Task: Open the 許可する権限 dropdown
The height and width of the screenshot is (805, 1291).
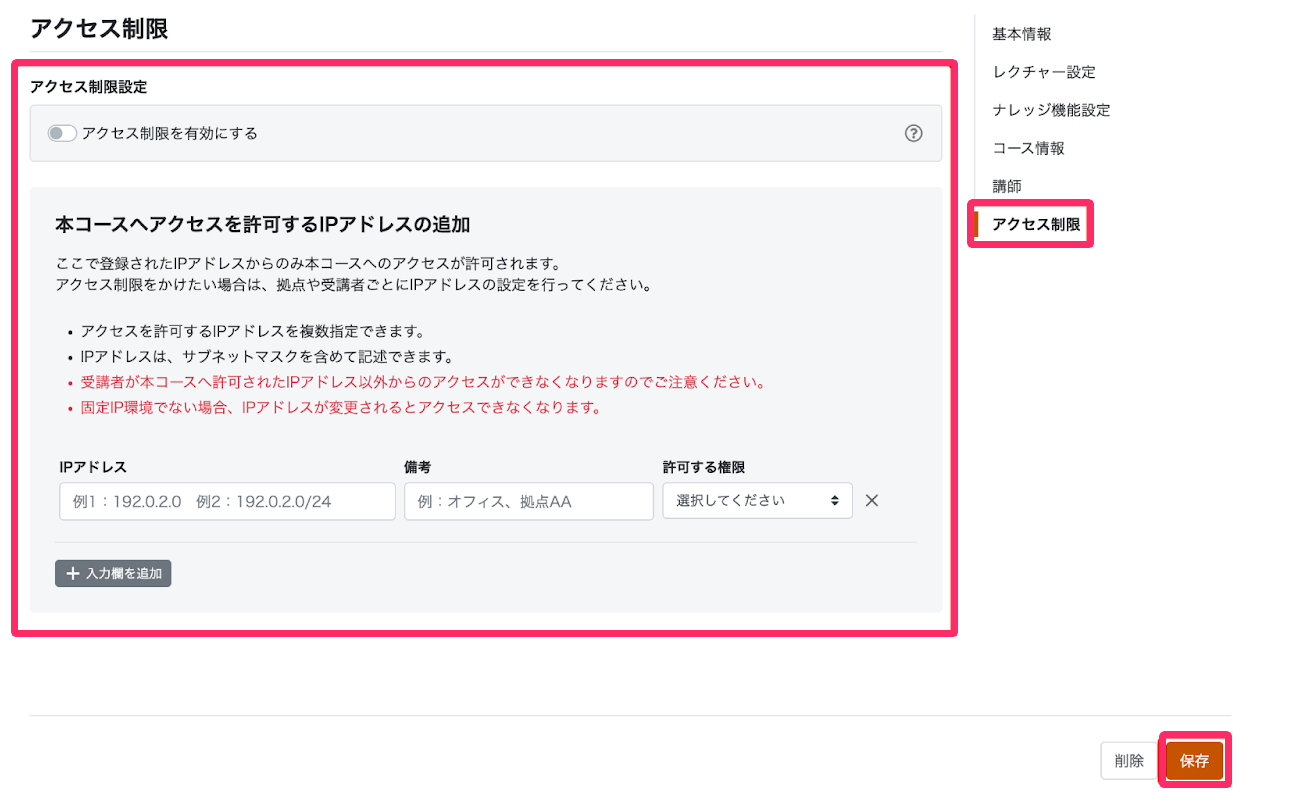Action: tap(757, 501)
